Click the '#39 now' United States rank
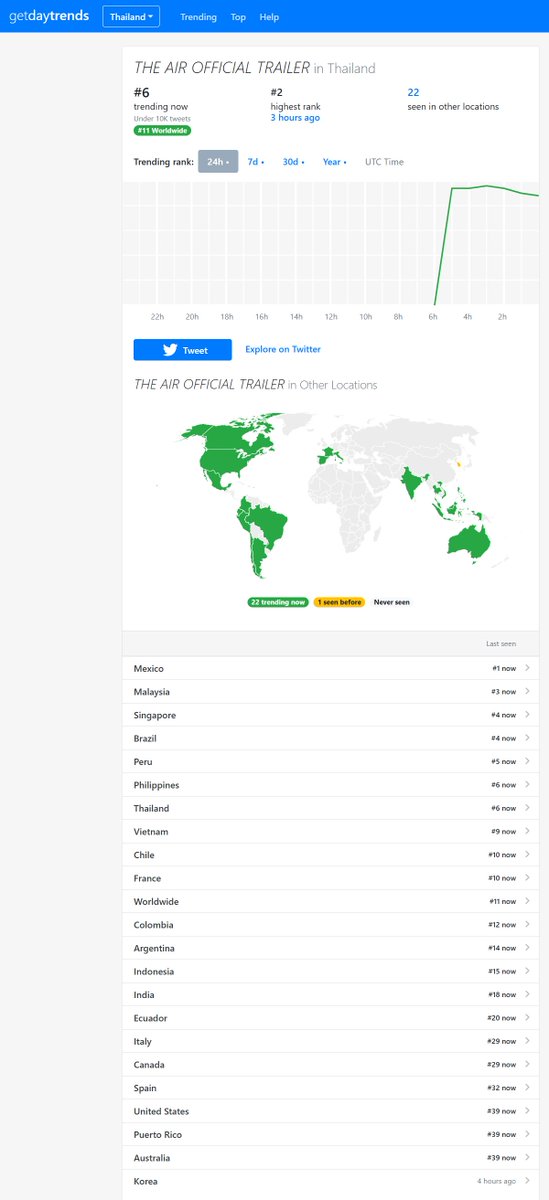 pyautogui.click(x=502, y=1112)
